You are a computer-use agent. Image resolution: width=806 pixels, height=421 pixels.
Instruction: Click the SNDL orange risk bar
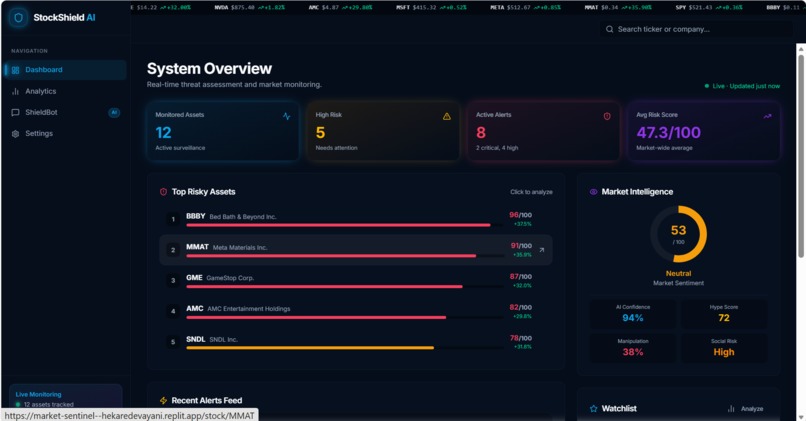click(x=310, y=348)
